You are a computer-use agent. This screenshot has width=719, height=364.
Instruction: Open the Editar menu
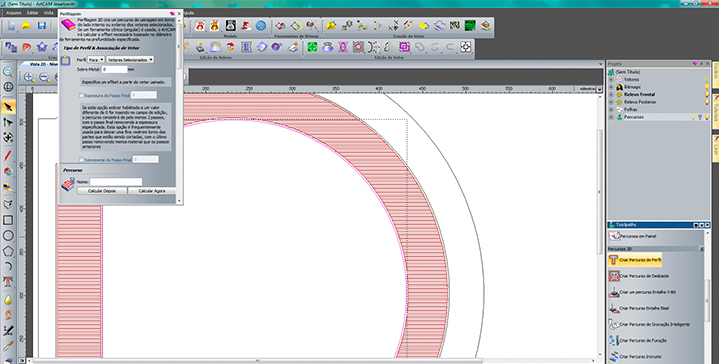coord(32,13)
